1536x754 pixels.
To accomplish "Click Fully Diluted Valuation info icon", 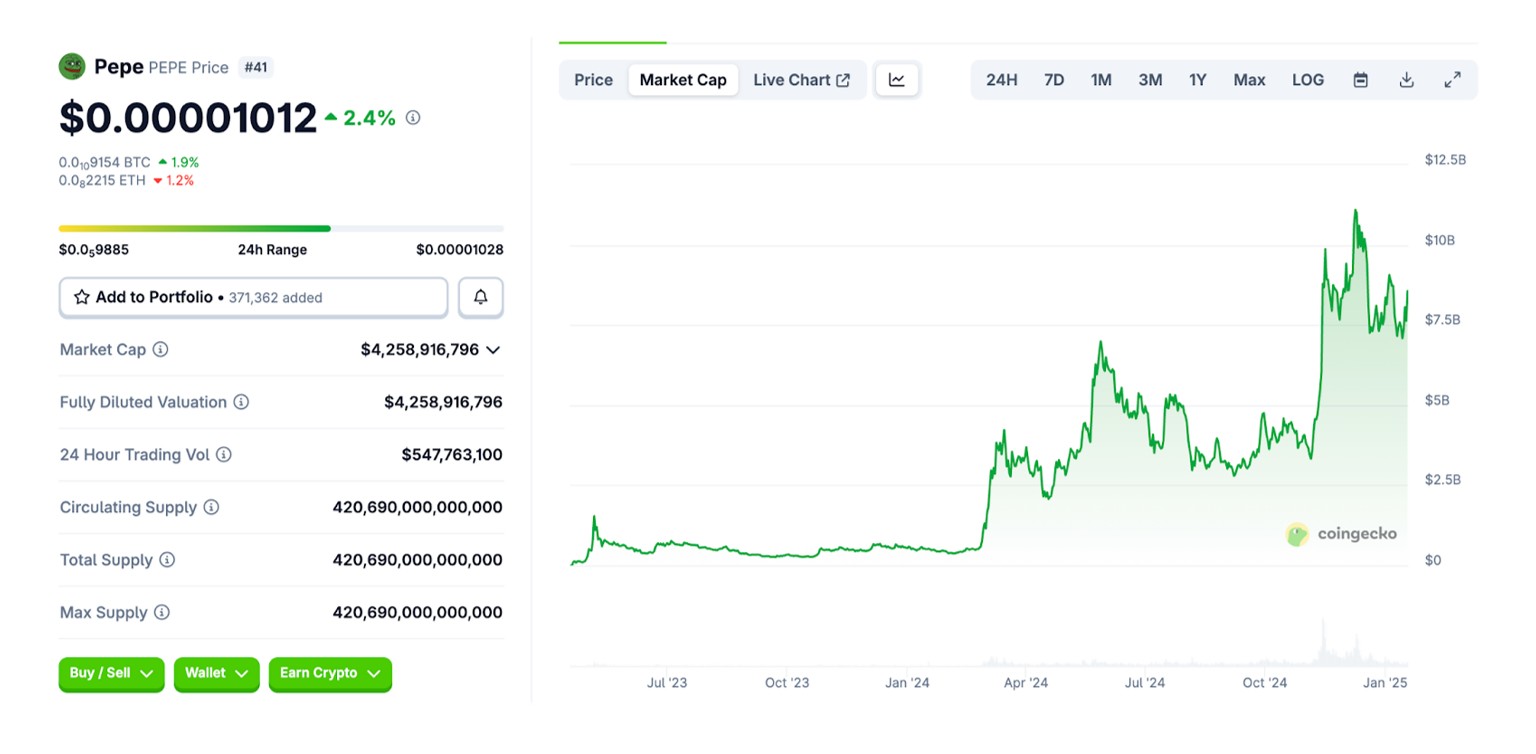I will pos(241,402).
